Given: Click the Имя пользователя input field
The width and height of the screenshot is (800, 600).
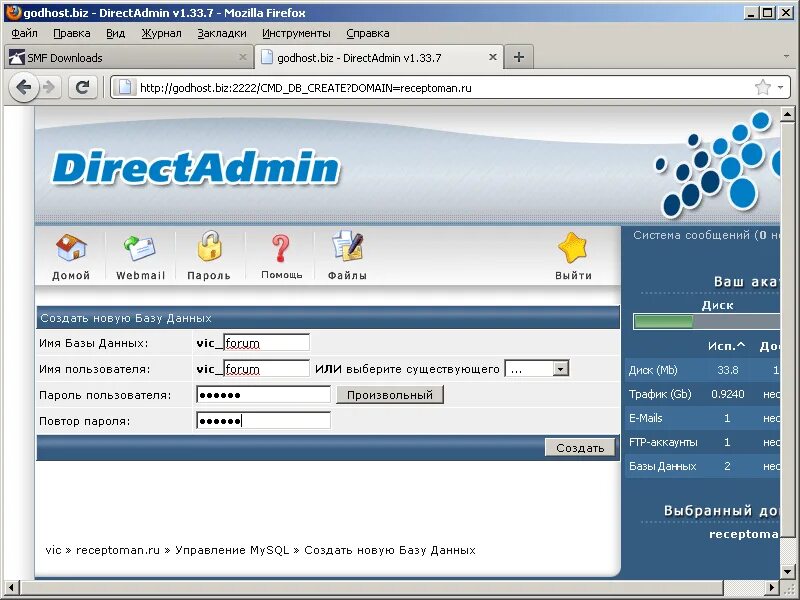Looking at the screenshot, I should [266, 368].
